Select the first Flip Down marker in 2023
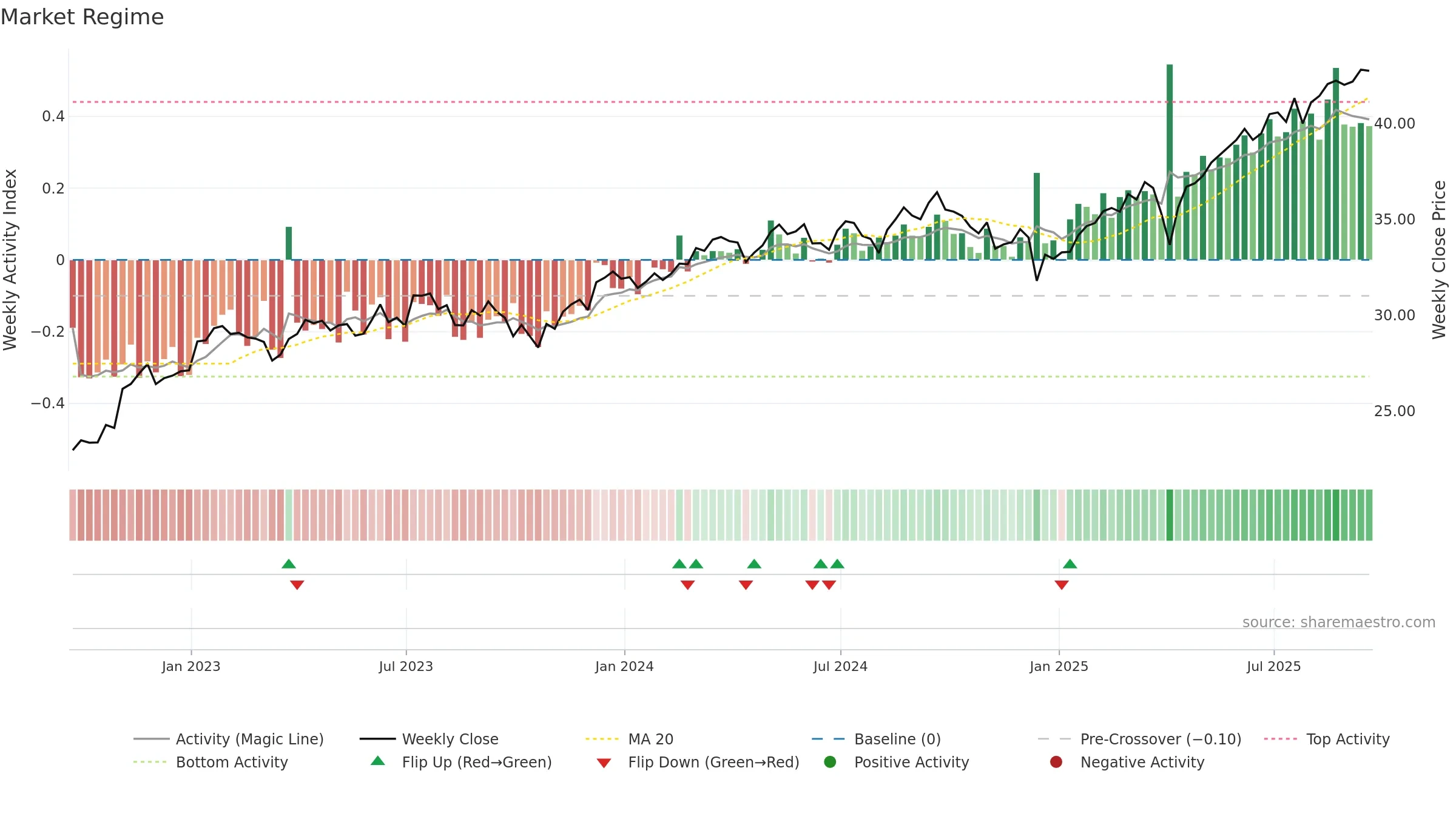Viewport: 1456px width, 819px height. pos(297,585)
